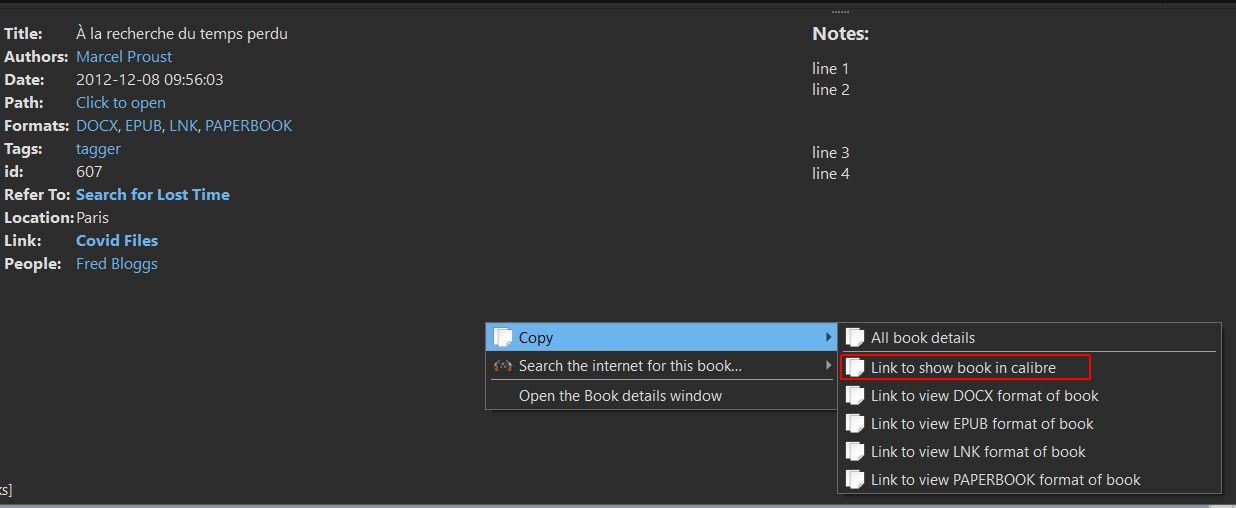This screenshot has height=508, width=1236.
Task: Click the icon beside Link to show book in calibre
Action: (x=855, y=368)
